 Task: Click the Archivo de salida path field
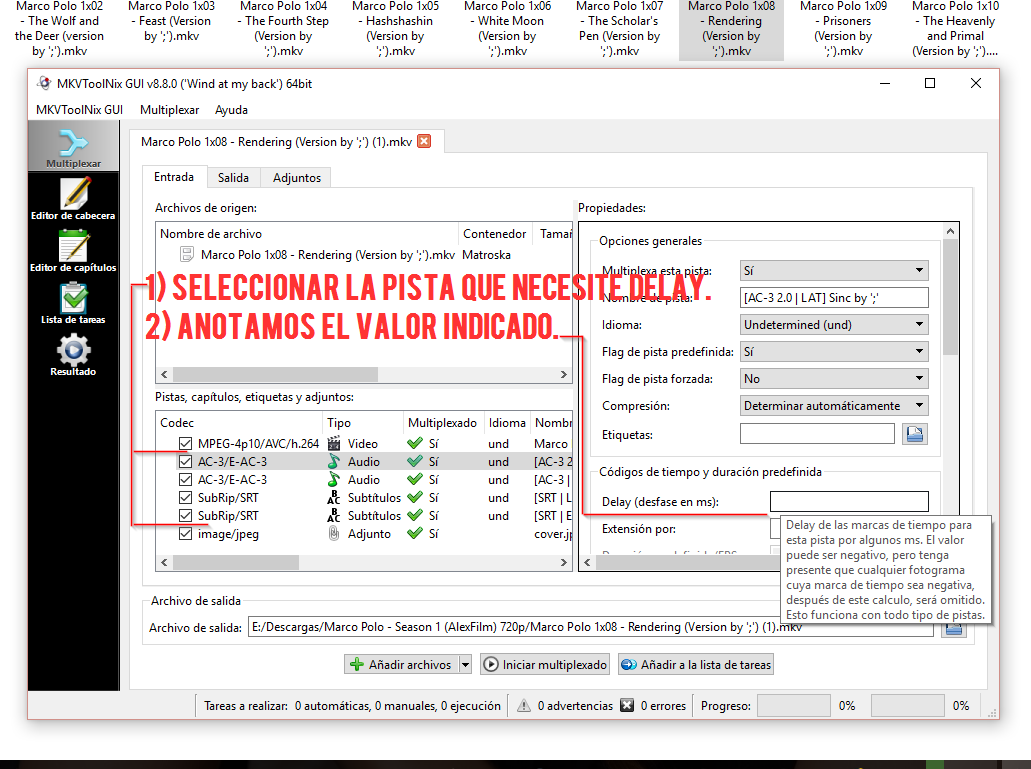[x=590, y=627]
